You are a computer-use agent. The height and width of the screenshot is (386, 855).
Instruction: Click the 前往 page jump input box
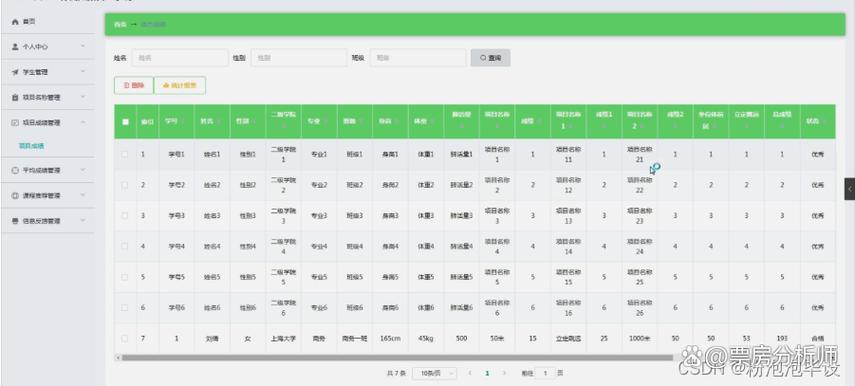coord(544,373)
